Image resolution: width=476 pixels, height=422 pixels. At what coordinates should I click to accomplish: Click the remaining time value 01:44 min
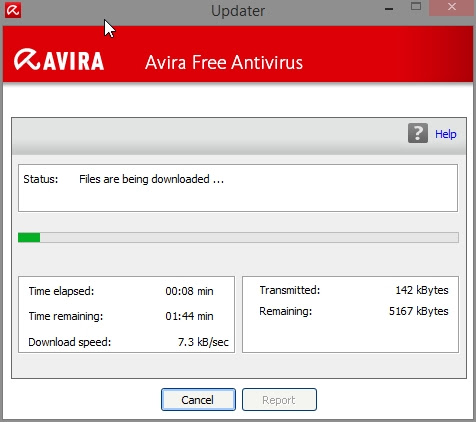coord(189,316)
